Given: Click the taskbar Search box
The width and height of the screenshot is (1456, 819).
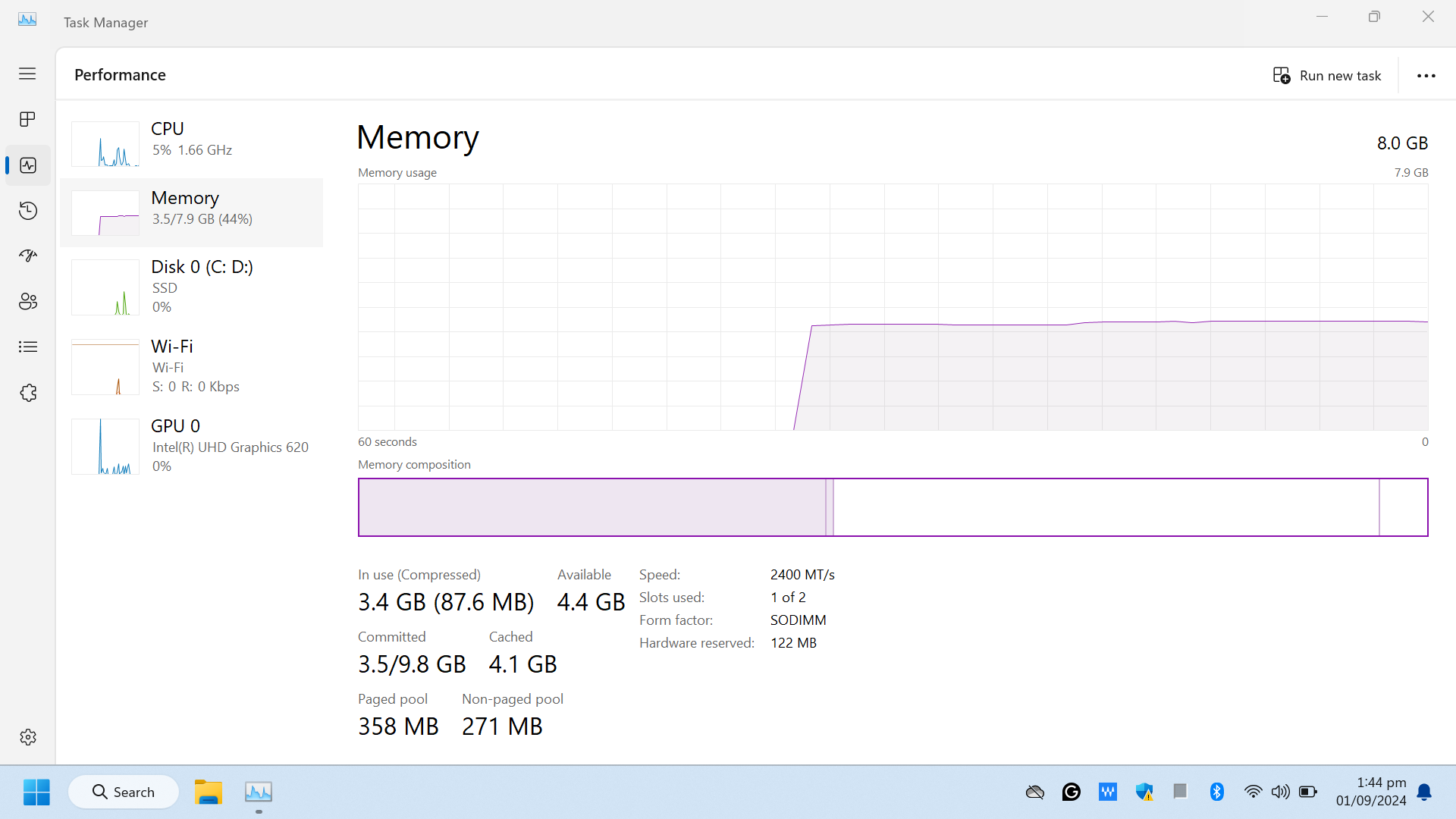Looking at the screenshot, I should [124, 792].
